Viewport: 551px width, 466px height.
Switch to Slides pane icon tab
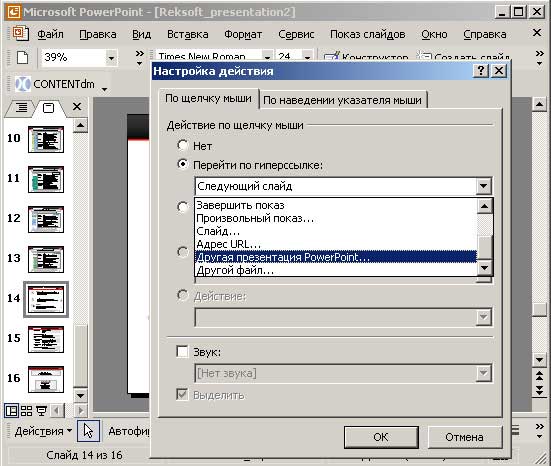click(x=48, y=108)
